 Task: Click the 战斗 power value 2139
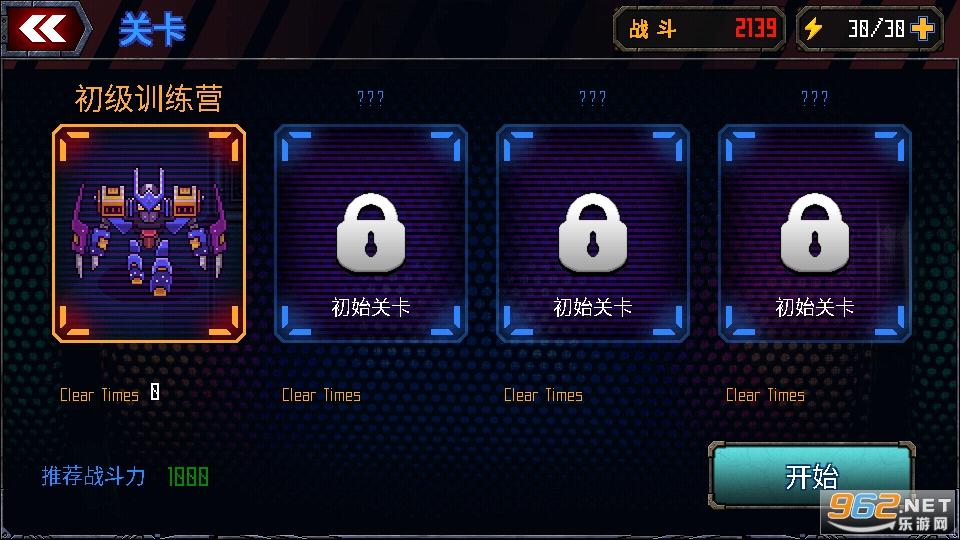pos(756,28)
